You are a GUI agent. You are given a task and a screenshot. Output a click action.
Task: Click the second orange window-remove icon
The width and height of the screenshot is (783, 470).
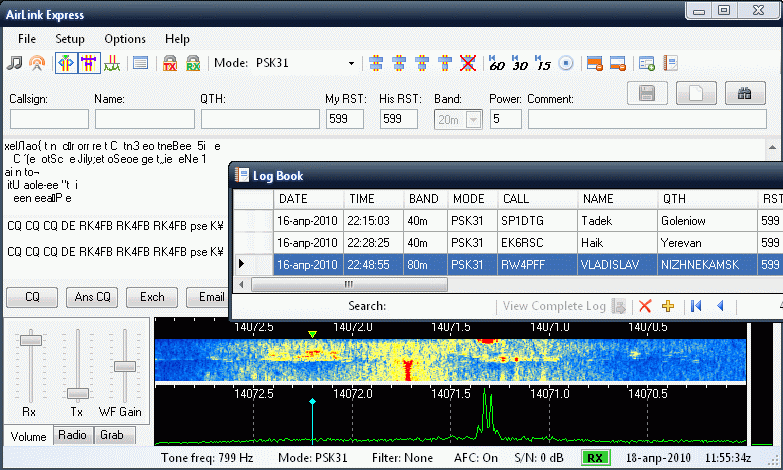618,63
